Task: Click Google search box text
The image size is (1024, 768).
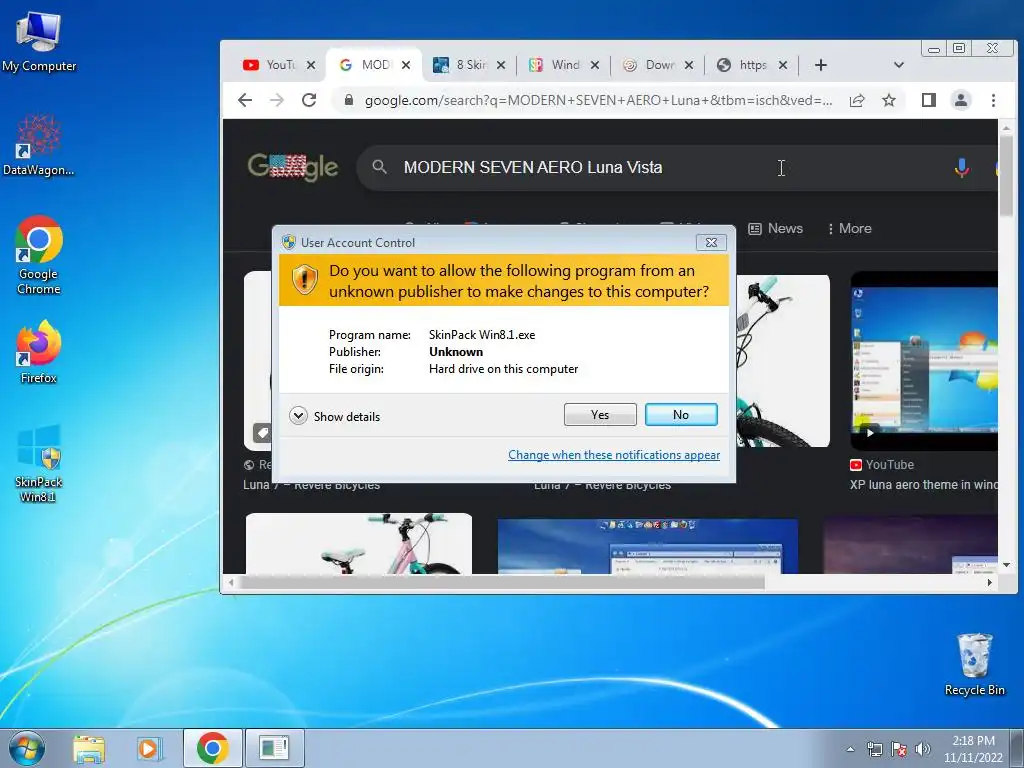Action: (533, 167)
